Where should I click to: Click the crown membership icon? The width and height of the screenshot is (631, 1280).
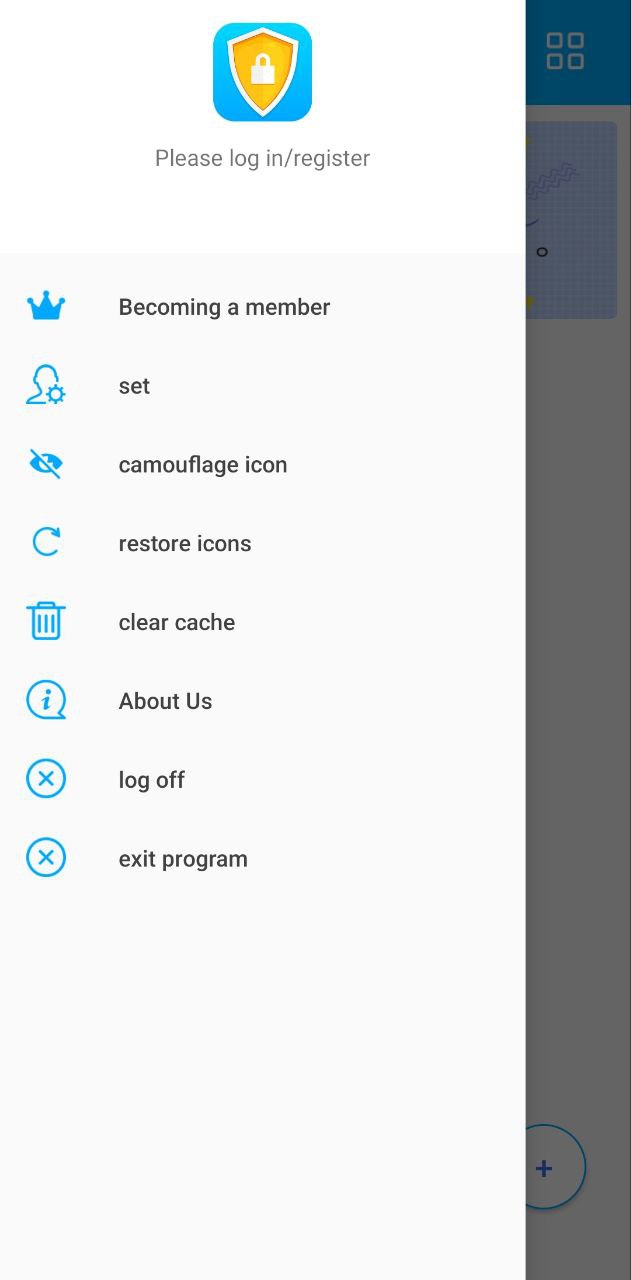tap(46, 307)
